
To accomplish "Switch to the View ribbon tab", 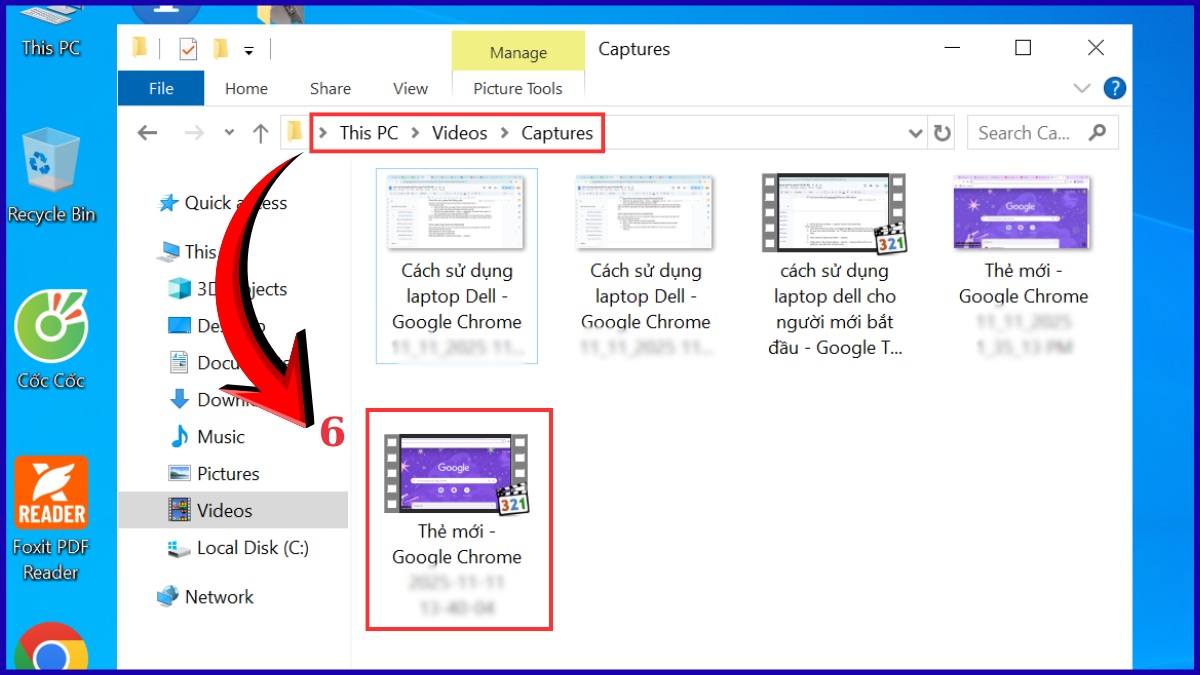I will pos(410,88).
